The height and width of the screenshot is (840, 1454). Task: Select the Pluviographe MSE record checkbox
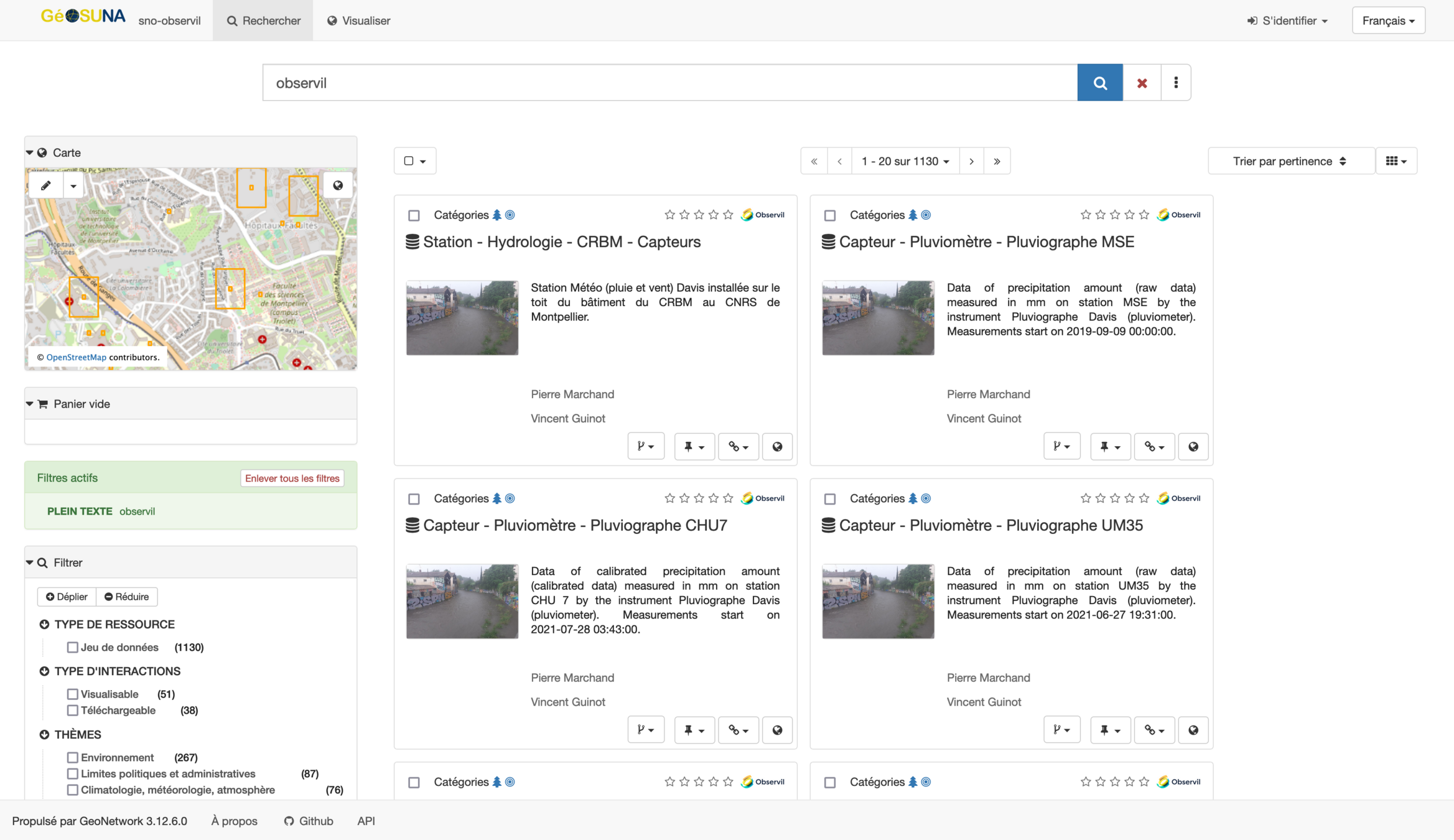point(829,215)
